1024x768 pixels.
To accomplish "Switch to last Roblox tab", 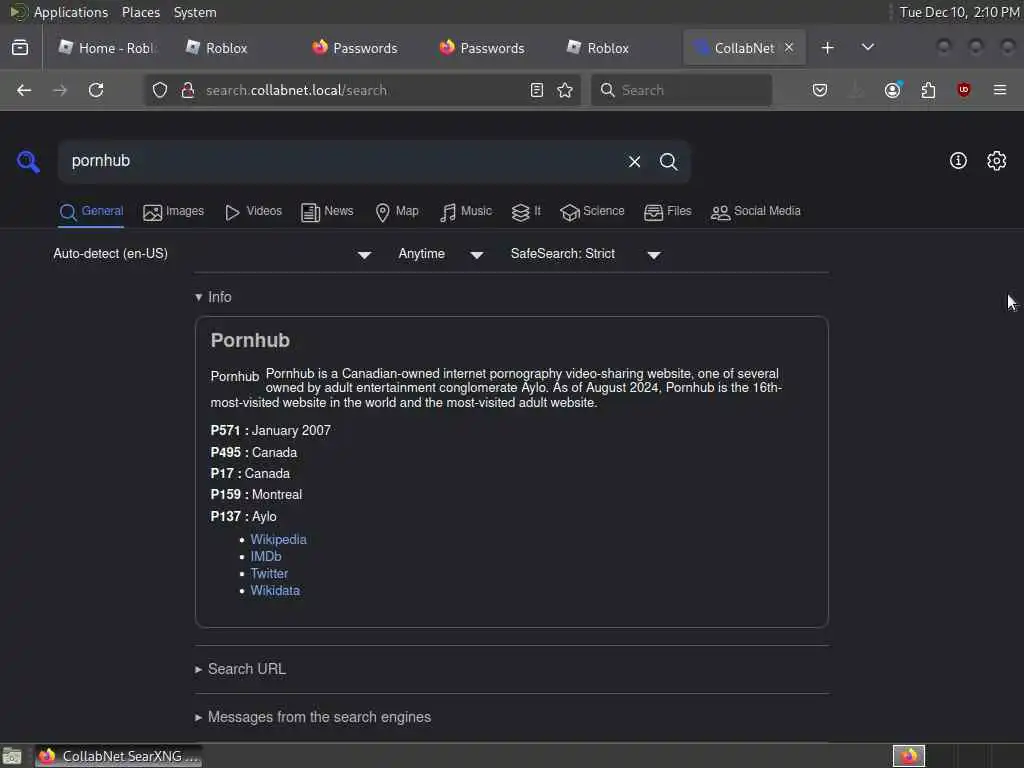I will pyautogui.click(x=598, y=48).
